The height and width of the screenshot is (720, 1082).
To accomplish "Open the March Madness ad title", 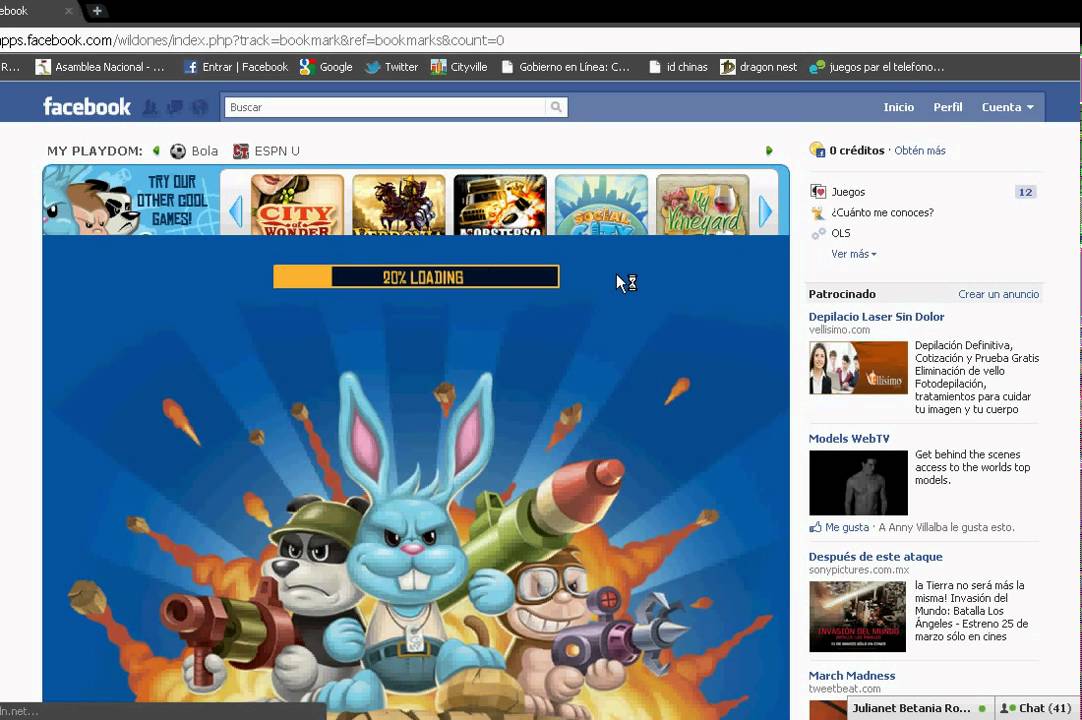I will pyautogui.click(x=852, y=676).
